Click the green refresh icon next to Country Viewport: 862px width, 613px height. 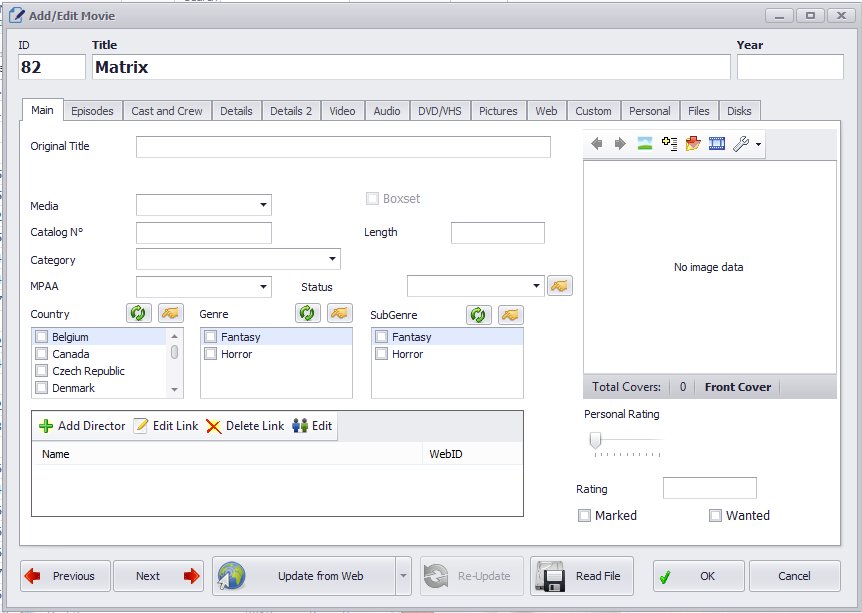[x=138, y=314]
